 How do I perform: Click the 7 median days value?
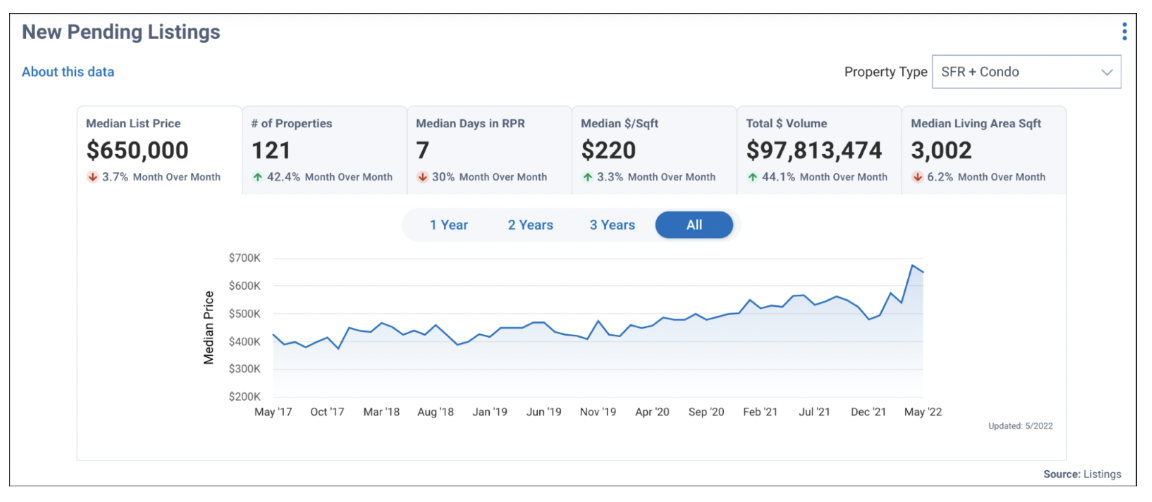click(422, 151)
